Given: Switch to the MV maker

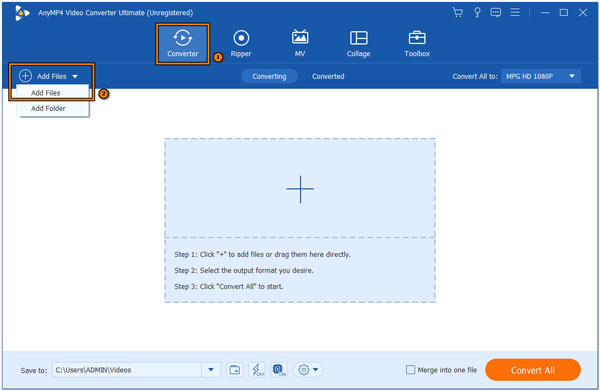Looking at the screenshot, I should click(300, 44).
